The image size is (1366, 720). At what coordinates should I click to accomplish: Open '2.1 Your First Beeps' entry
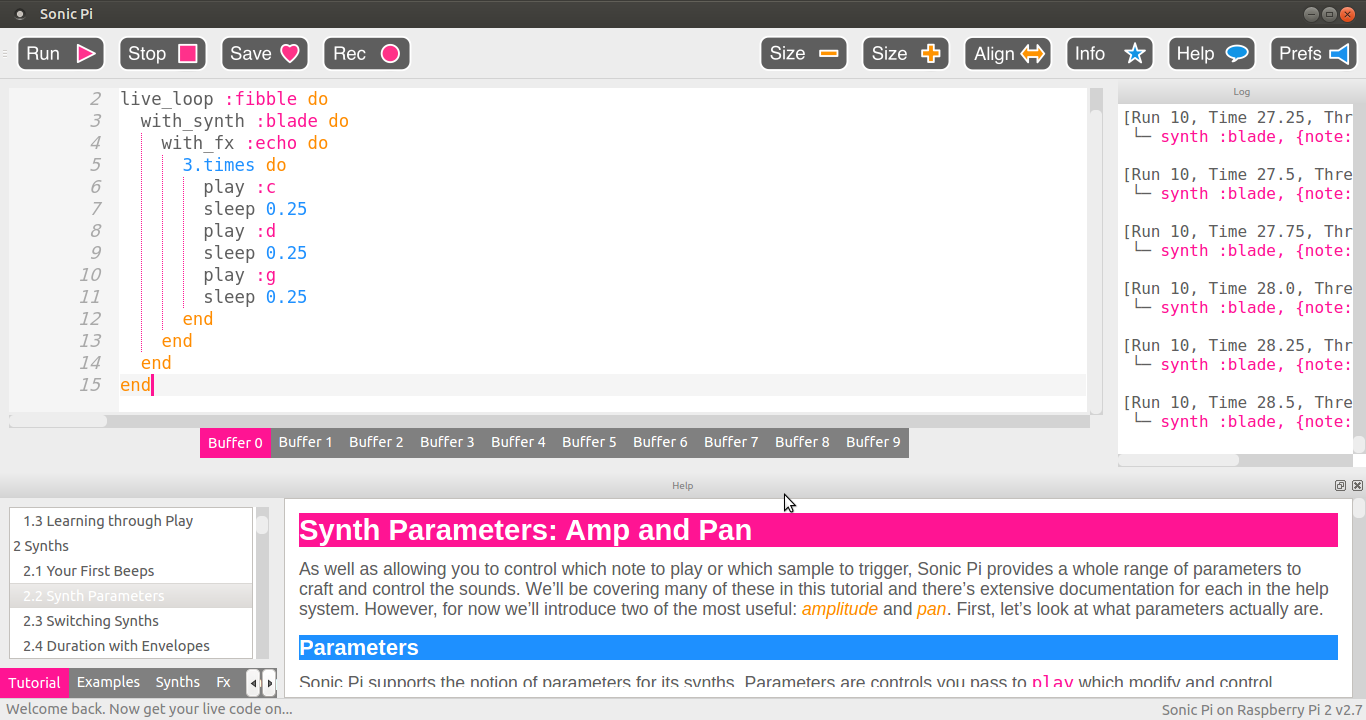point(131,571)
